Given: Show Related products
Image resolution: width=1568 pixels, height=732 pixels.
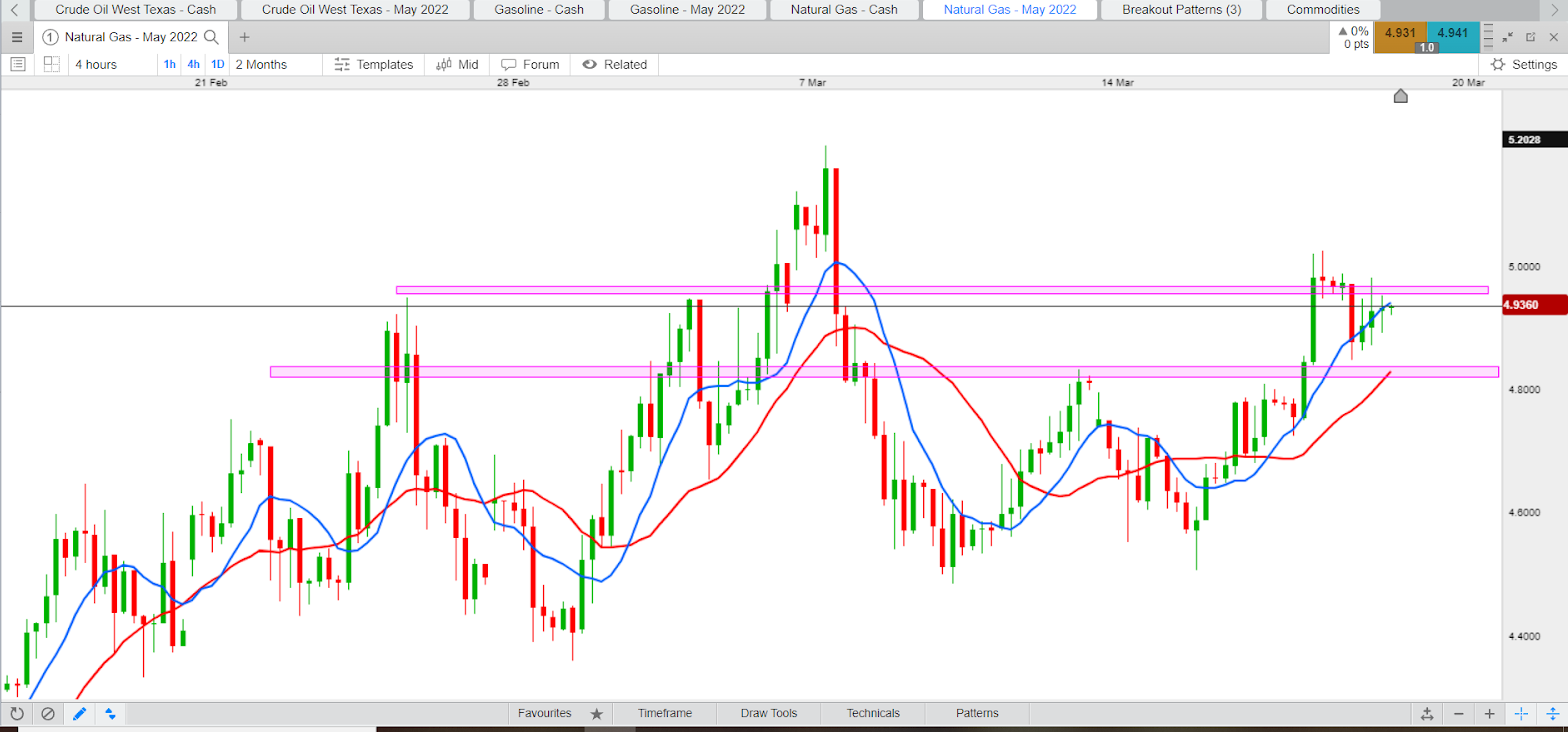Looking at the screenshot, I should pyautogui.click(x=614, y=64).
